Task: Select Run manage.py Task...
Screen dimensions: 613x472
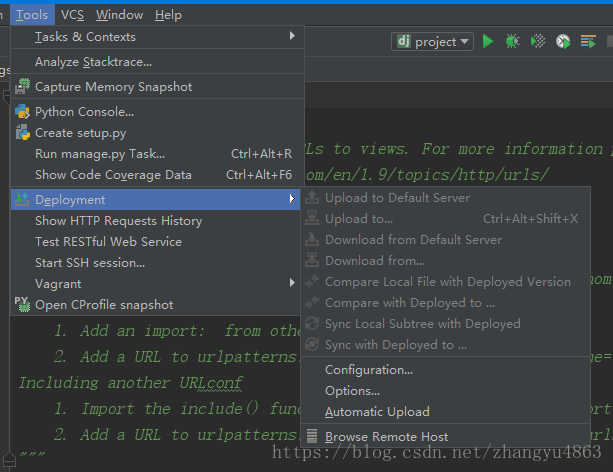Action: (x=100, y=154)
